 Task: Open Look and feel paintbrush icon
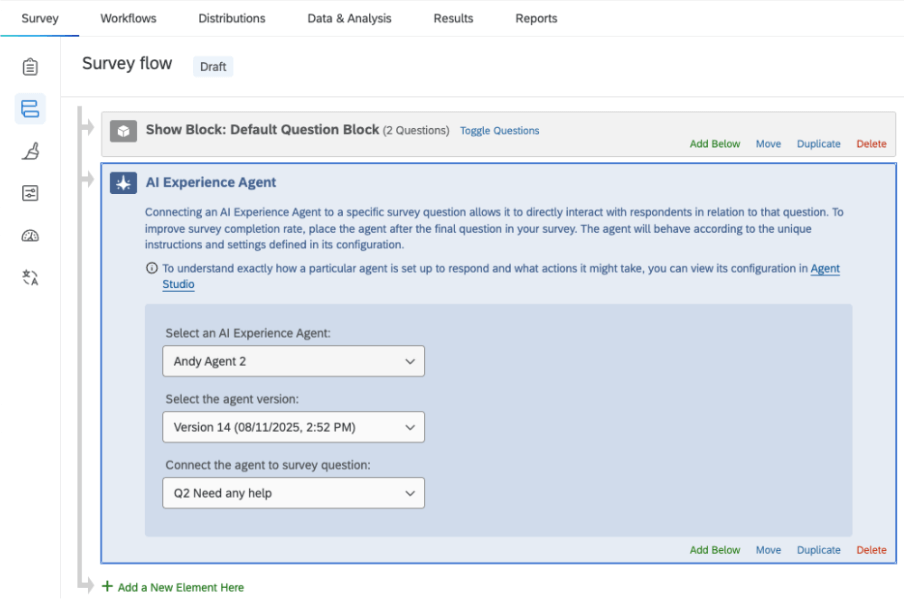click(30, 151)
